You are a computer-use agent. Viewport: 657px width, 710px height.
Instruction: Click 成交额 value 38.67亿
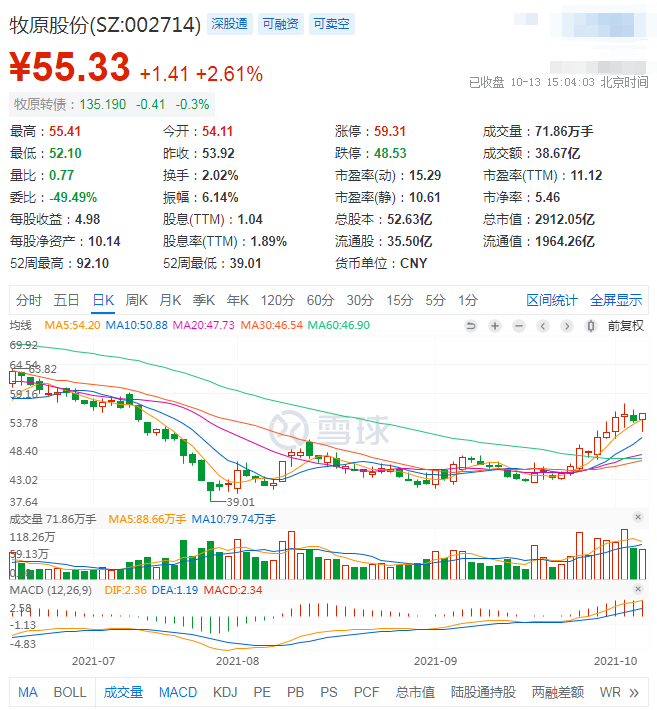coord(557,154)
